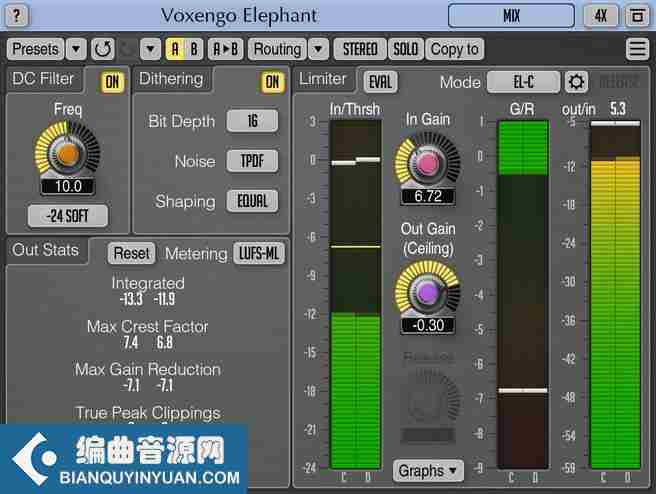Viewport: 656px width, 494px height.
Task: Toggle the SOLO button
Action: click(x=406, y=49)
